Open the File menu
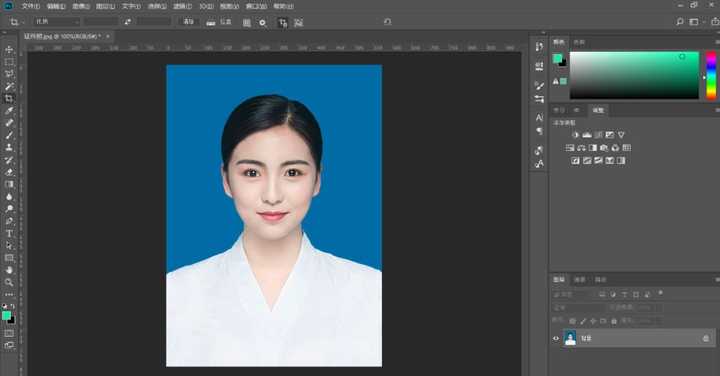This screenshot has height=376, width=720. click(30, 6)
